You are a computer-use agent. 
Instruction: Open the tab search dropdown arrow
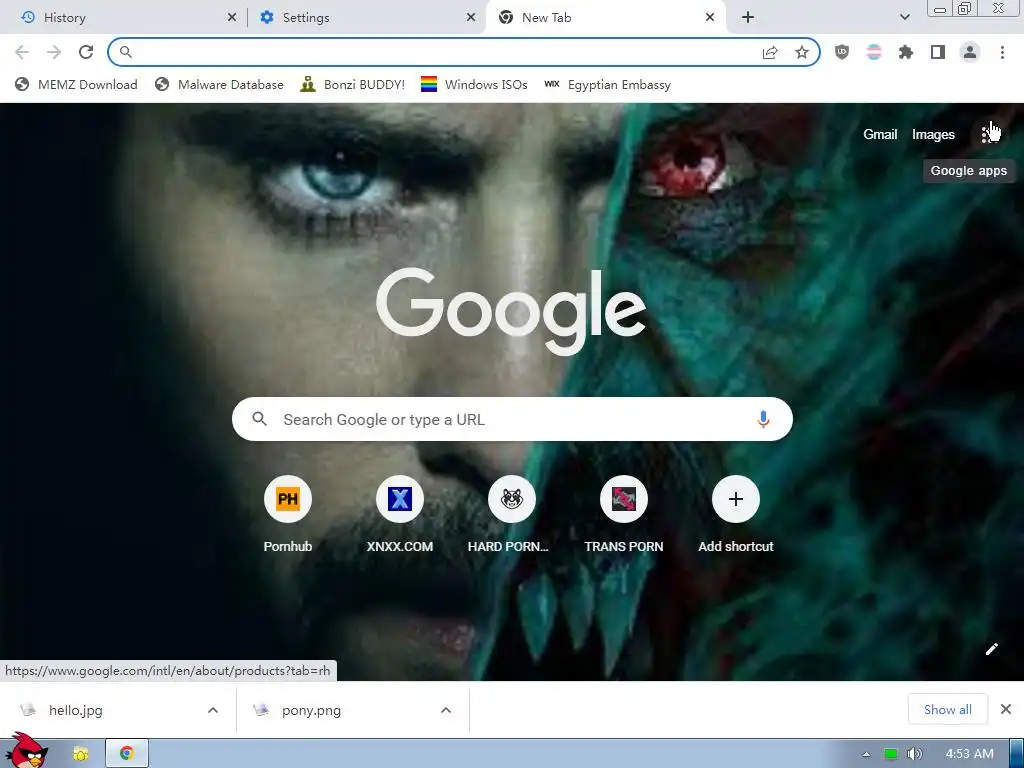904,18
